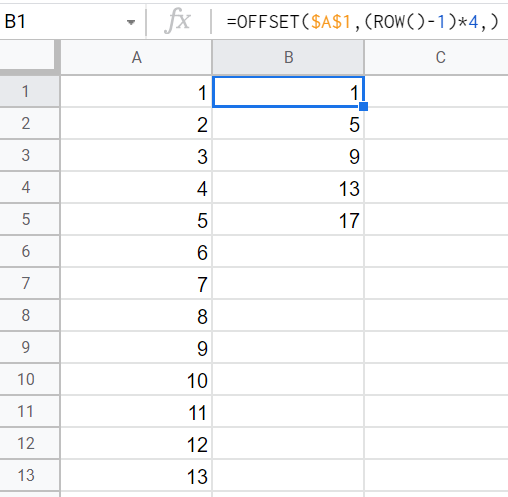
Task: Select row 5 header
Action: [30, 219]
